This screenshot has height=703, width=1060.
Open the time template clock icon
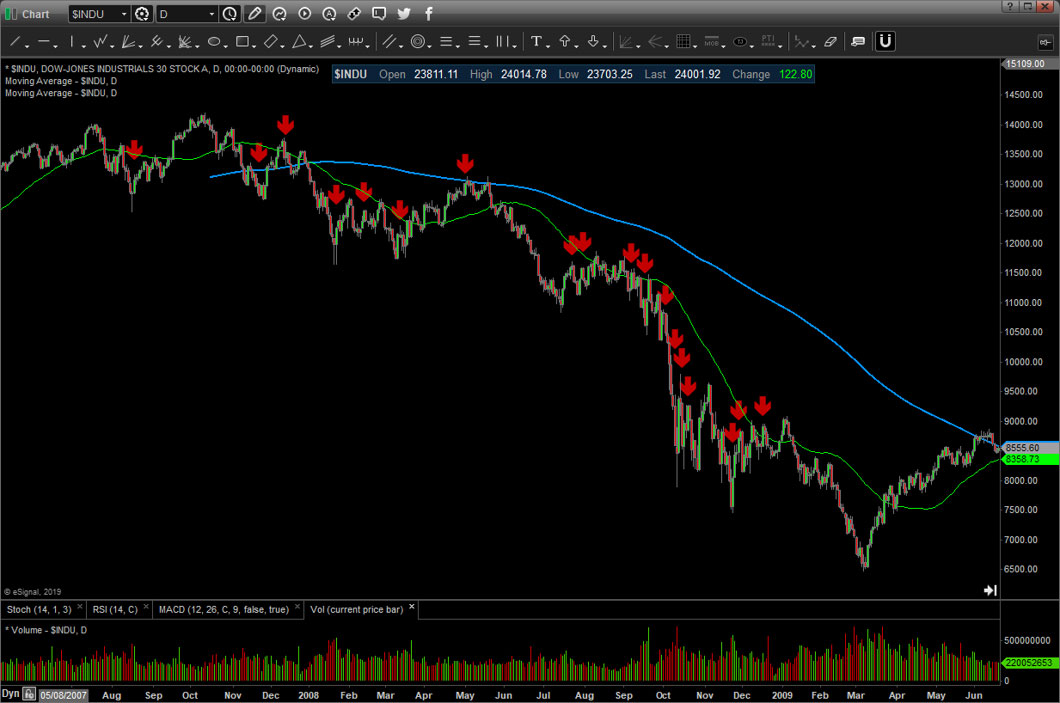click(x=230, y=14)
